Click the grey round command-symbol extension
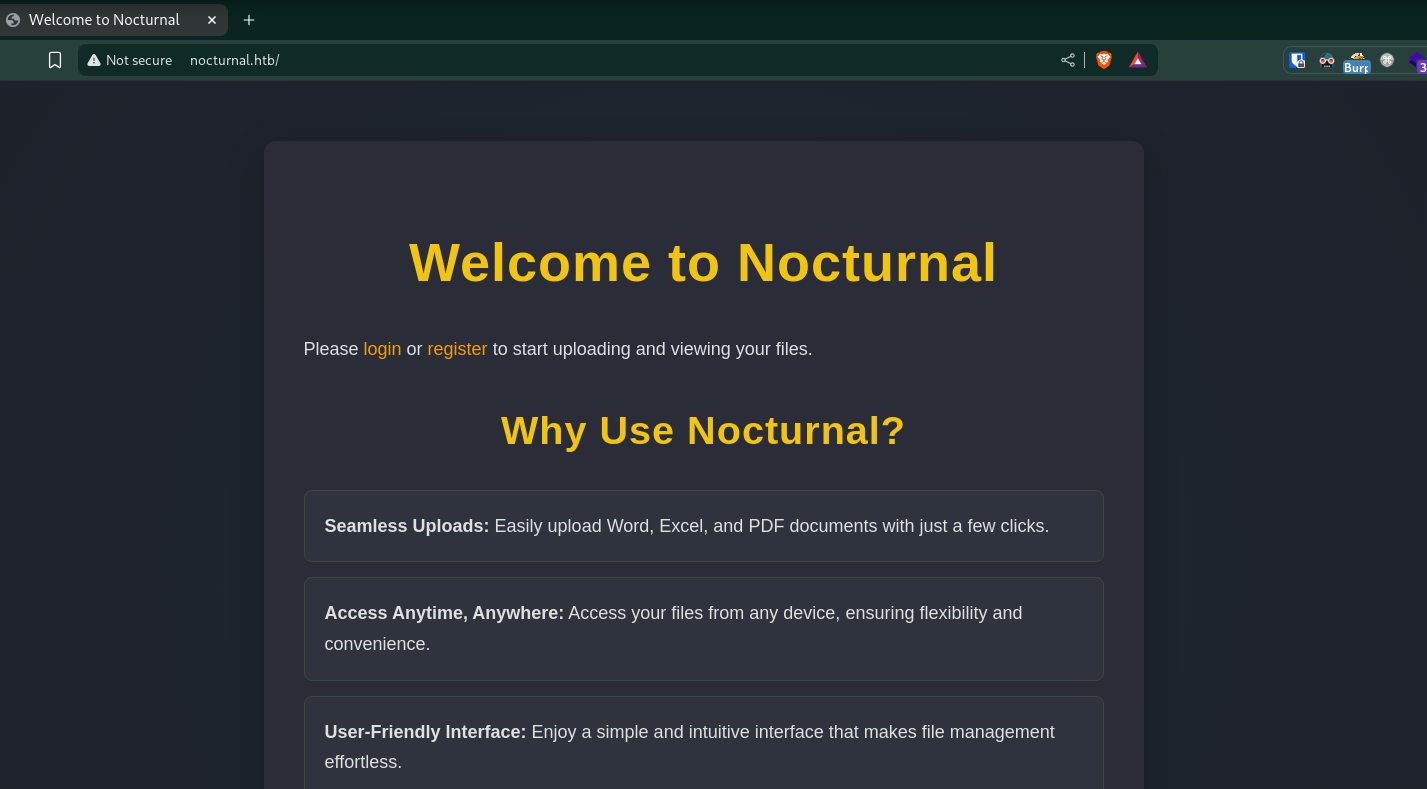1427x789 pixels. coord(1387,60)
